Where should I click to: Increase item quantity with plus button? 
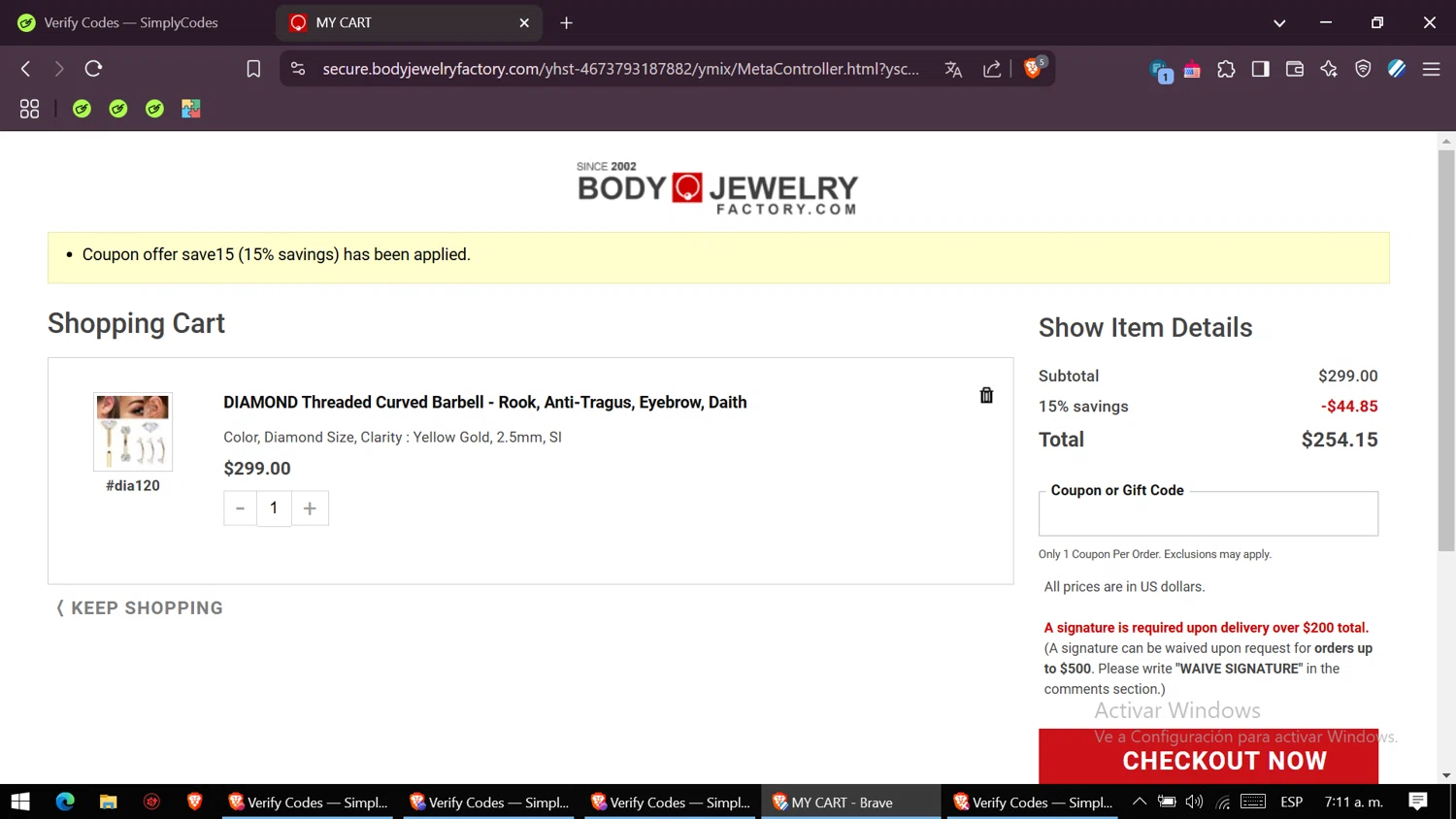pyautogui.click(x=310, y=508)
